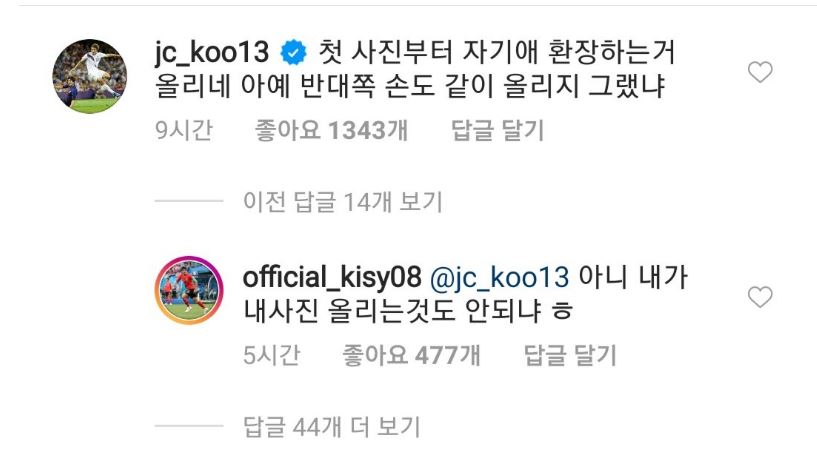
Task: Like the comment by jc_koo13
Action: 760,72
